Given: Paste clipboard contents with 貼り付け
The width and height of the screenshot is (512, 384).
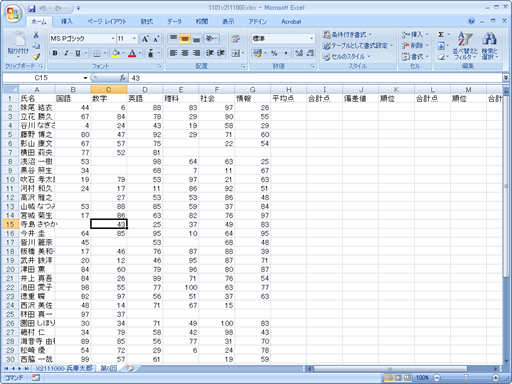Looking at the screenshot, I should (18, 44).
